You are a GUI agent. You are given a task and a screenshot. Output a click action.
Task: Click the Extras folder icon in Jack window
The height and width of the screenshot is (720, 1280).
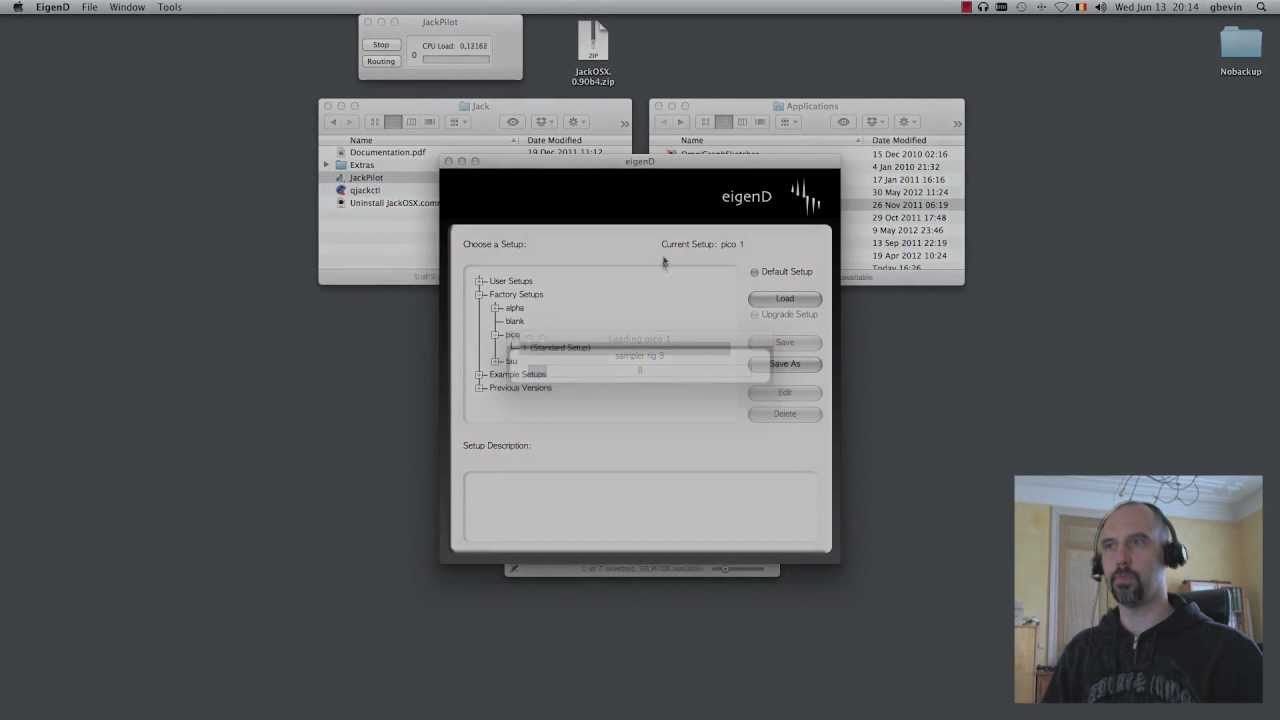pos(341,165)
